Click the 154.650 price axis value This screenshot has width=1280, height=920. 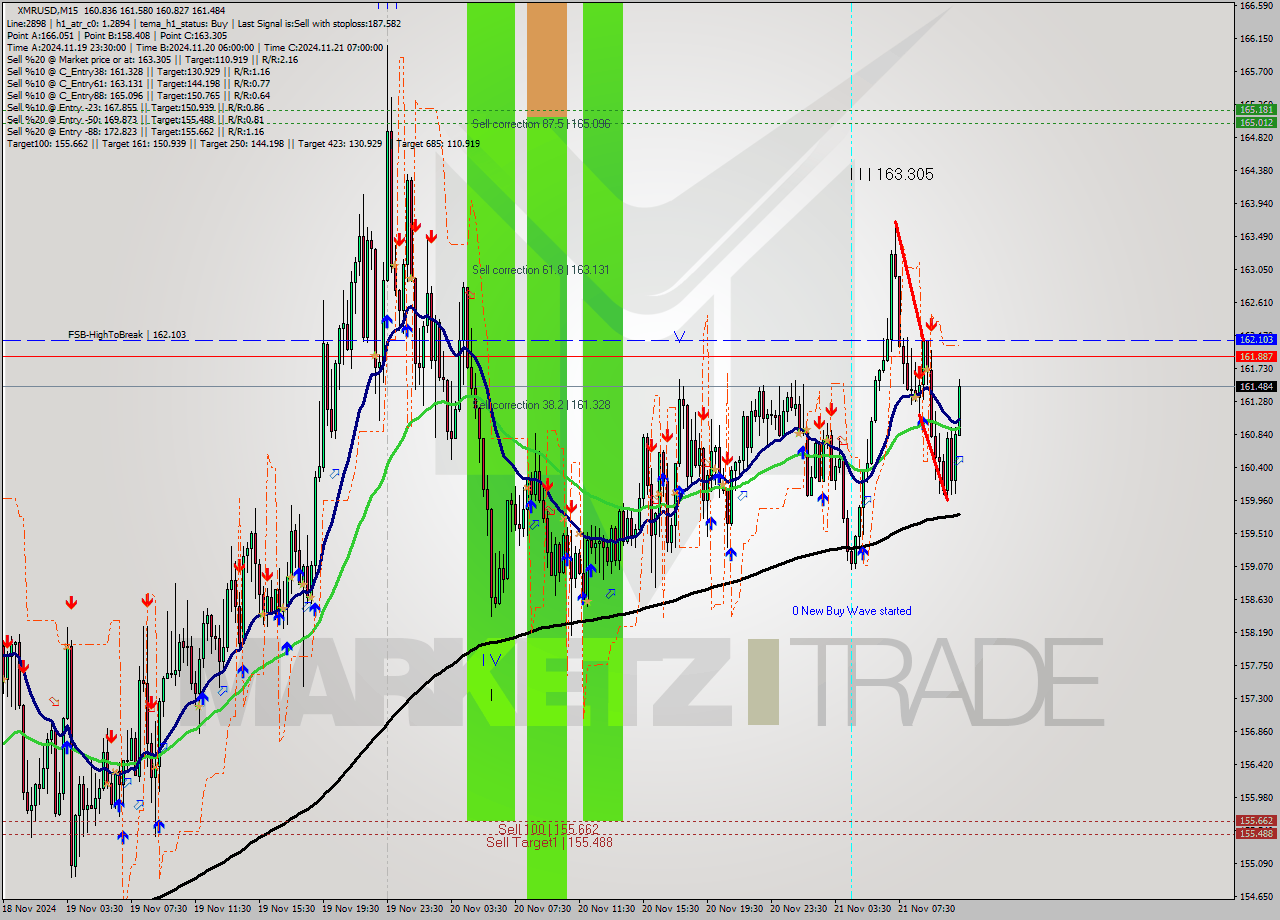coord(1256,896)
